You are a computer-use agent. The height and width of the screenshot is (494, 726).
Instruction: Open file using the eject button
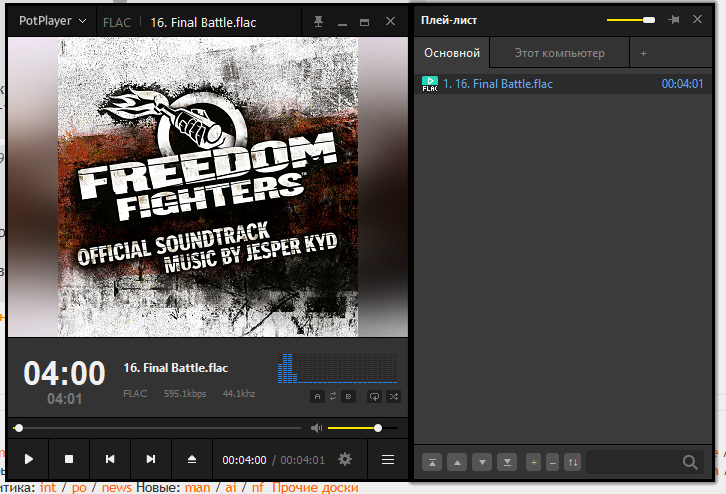[x=192, y=459]
